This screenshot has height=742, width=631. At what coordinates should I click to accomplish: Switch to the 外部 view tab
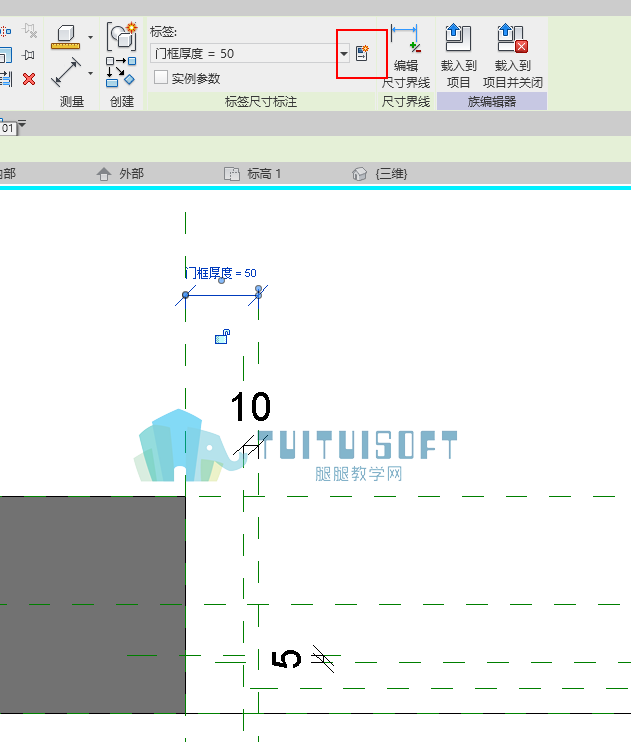click(x=120, y=174)
